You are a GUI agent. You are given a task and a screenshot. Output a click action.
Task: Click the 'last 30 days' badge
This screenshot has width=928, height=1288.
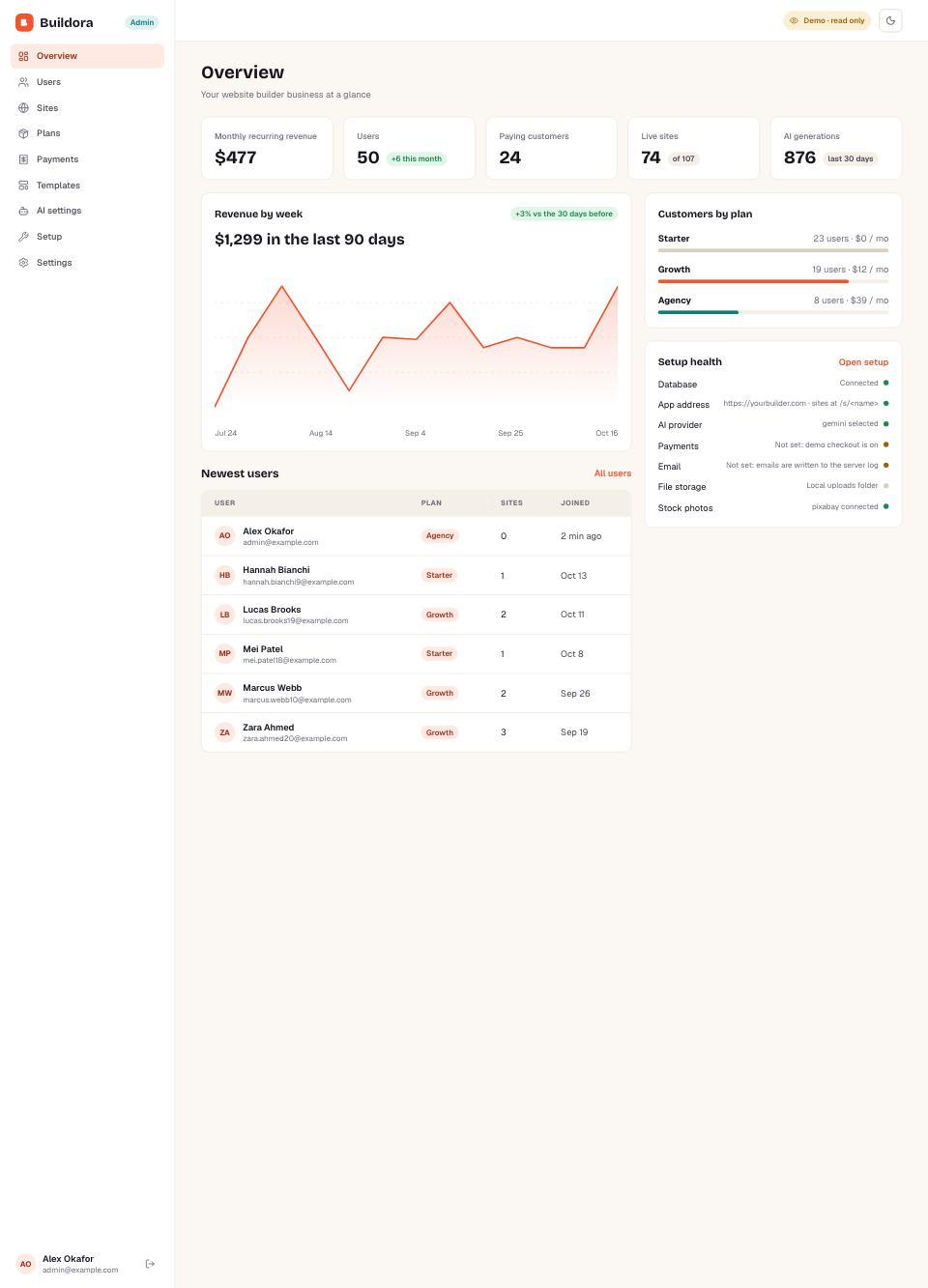(851, 158)
